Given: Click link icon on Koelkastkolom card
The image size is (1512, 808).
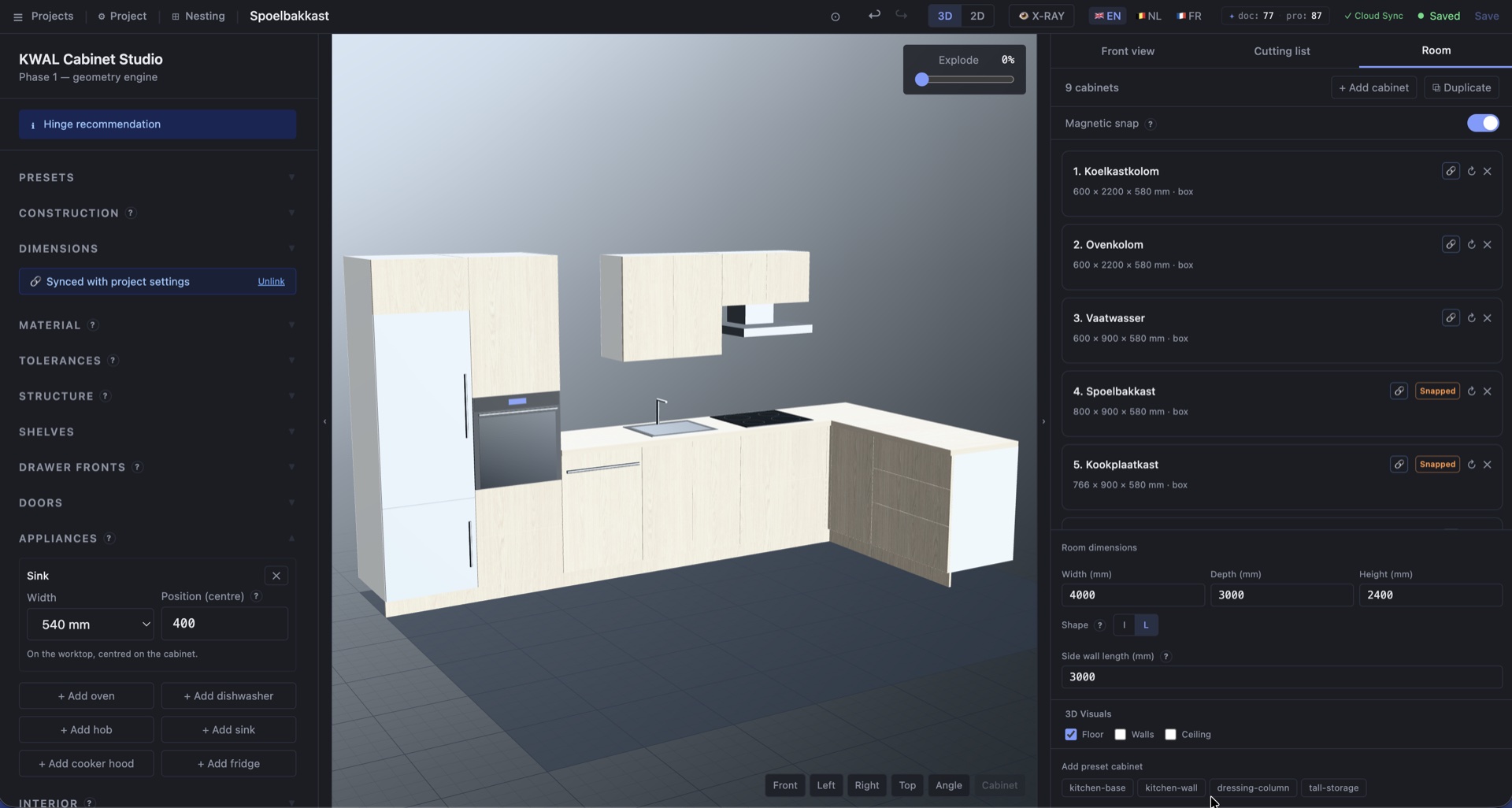Looking at the screenshot, I should coord(1451,171).
